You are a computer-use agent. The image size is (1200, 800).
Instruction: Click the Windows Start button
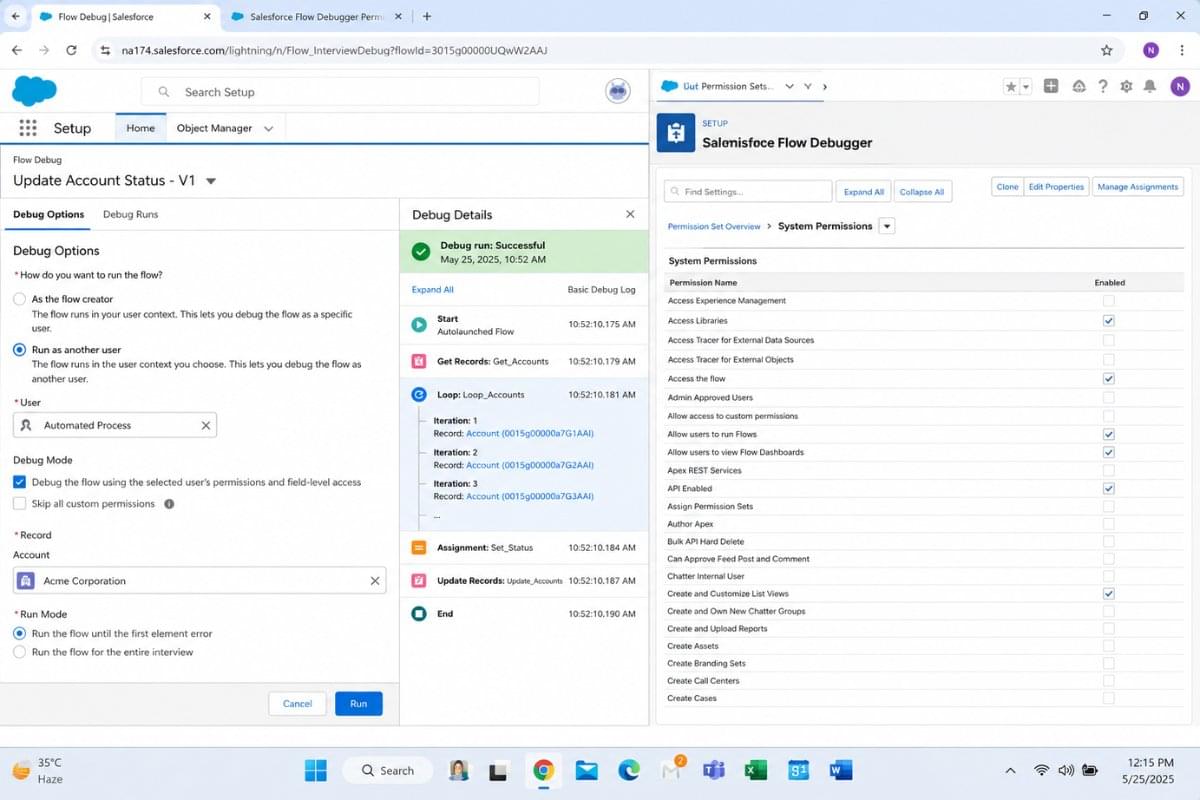click(x=315, y=770)
